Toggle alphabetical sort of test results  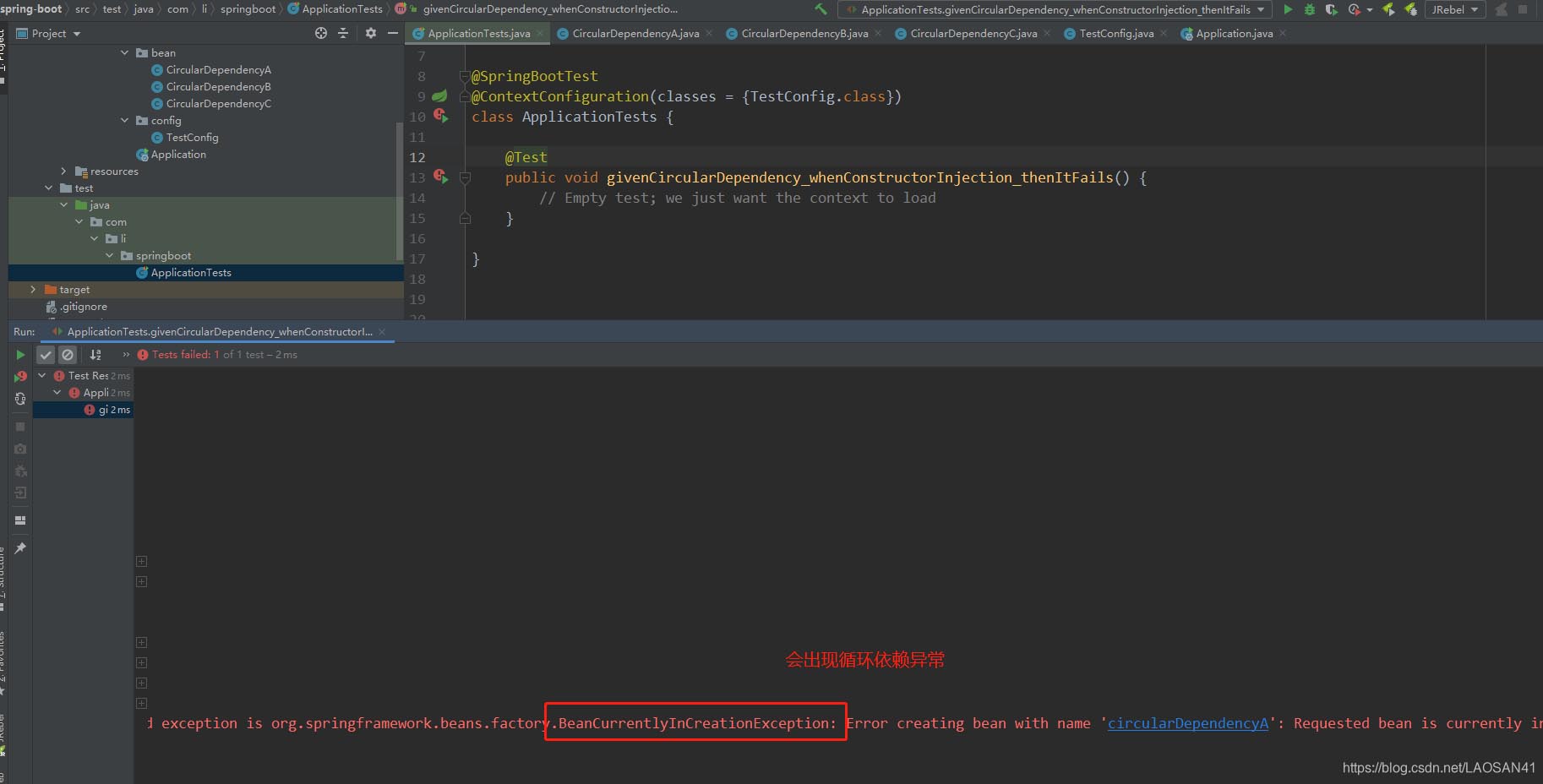point(95,355)
